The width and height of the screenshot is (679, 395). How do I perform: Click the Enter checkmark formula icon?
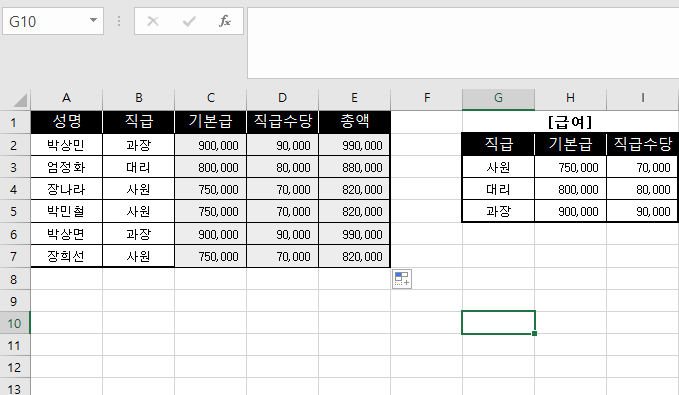point(189,21)
